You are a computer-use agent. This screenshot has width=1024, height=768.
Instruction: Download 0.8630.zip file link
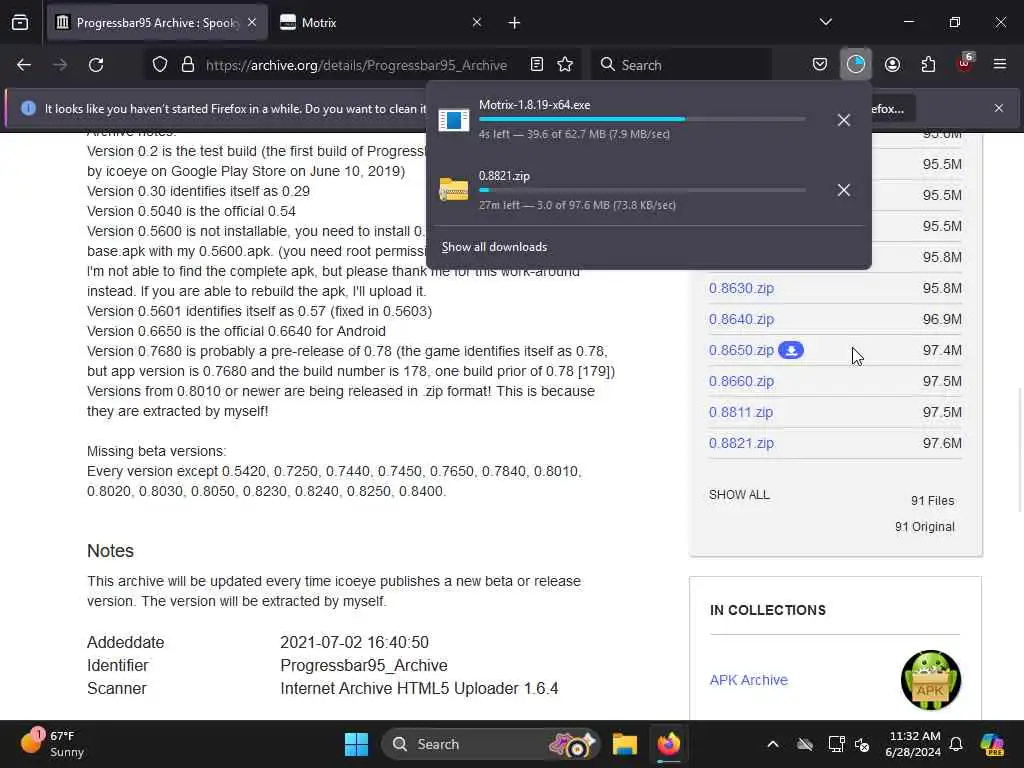[741, 288]
